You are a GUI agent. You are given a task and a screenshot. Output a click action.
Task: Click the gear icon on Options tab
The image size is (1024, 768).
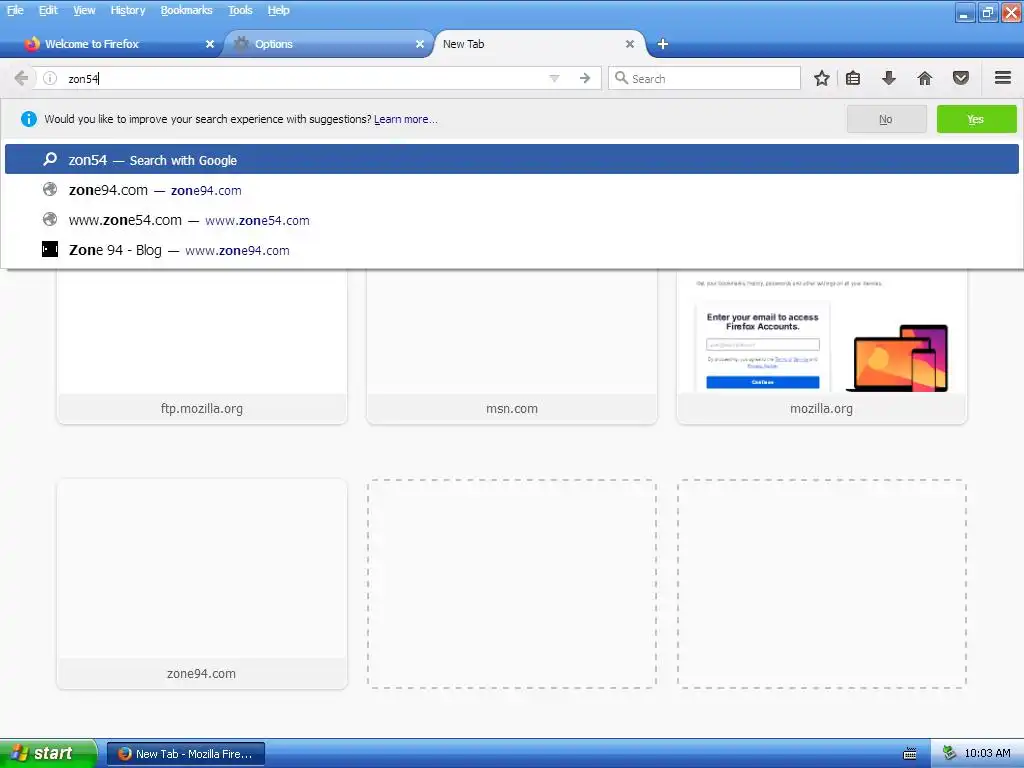(x=242, y=44)
